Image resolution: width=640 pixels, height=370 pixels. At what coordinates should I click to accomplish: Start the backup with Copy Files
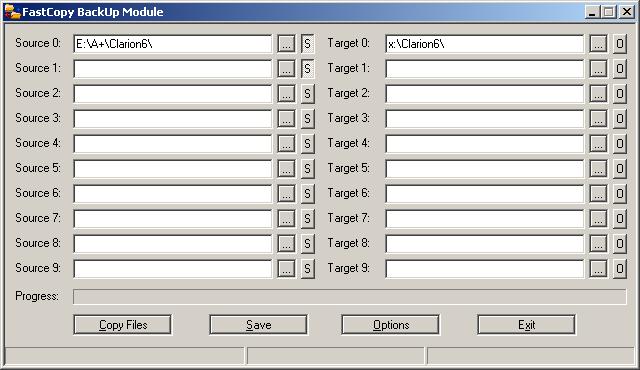[x=122, y=325]
